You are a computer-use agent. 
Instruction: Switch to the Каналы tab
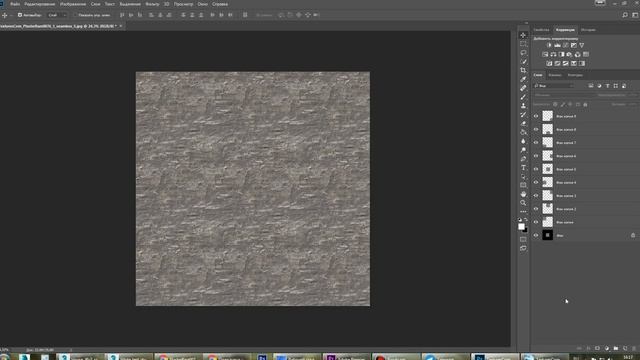(x=555, y=75)
